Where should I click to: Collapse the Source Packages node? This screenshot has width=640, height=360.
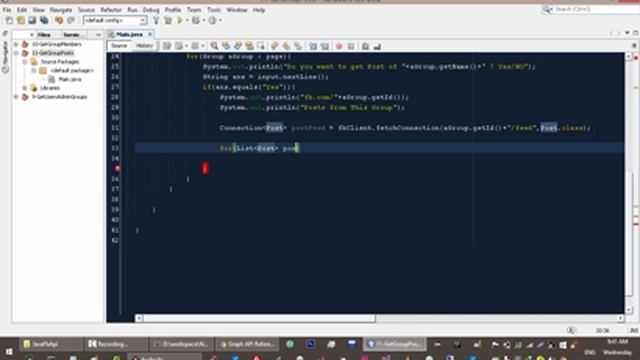(x=25, y=62)
